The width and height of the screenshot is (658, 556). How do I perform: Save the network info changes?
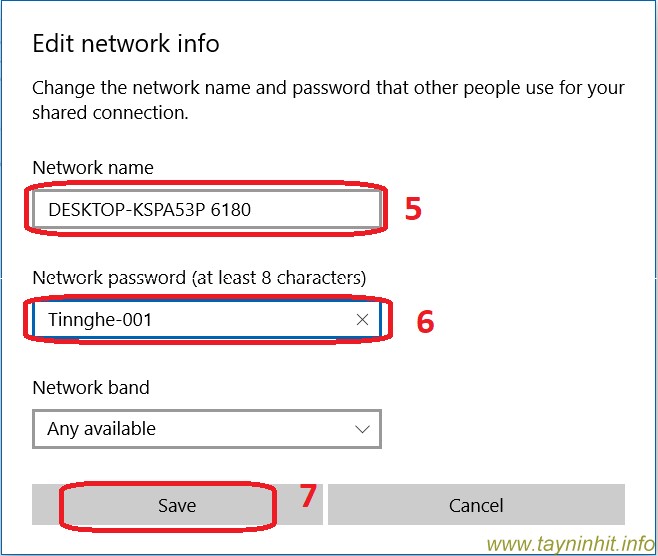[176, 505]
